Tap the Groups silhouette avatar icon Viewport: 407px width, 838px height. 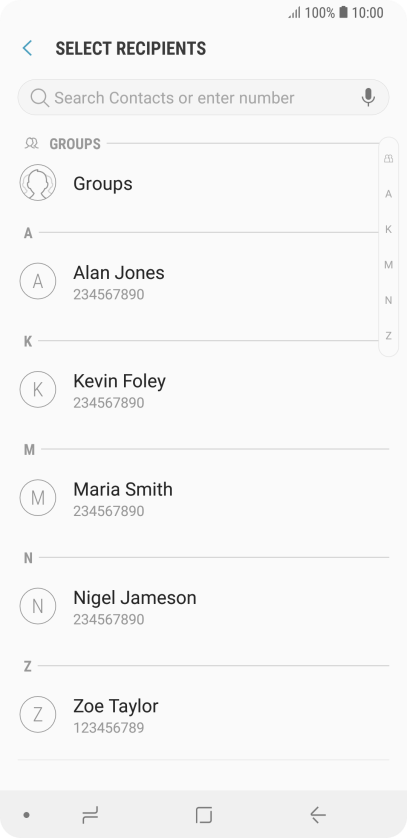[x=38, y=183]
